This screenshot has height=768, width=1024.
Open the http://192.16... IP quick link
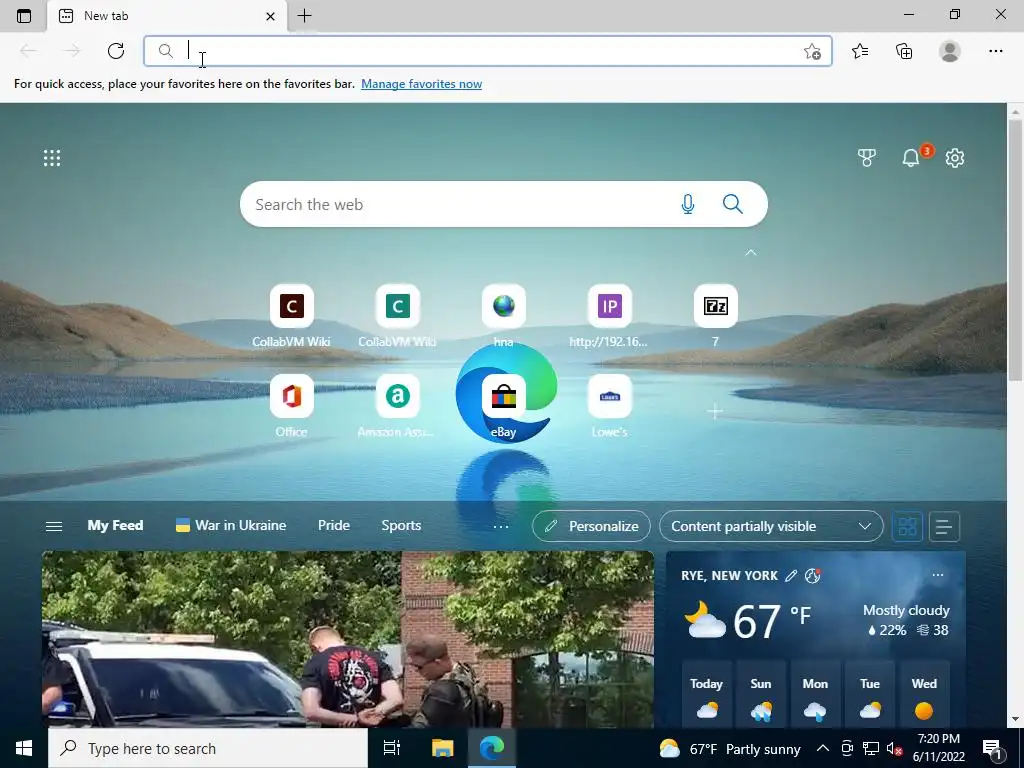click(609, 306)
